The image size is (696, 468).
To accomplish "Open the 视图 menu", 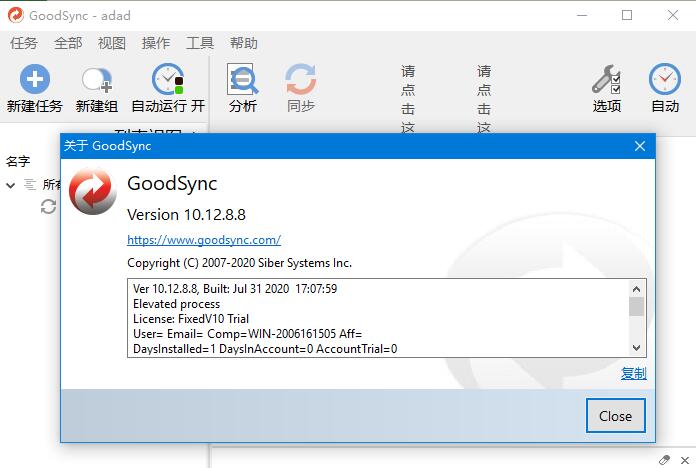I will 112,43.
